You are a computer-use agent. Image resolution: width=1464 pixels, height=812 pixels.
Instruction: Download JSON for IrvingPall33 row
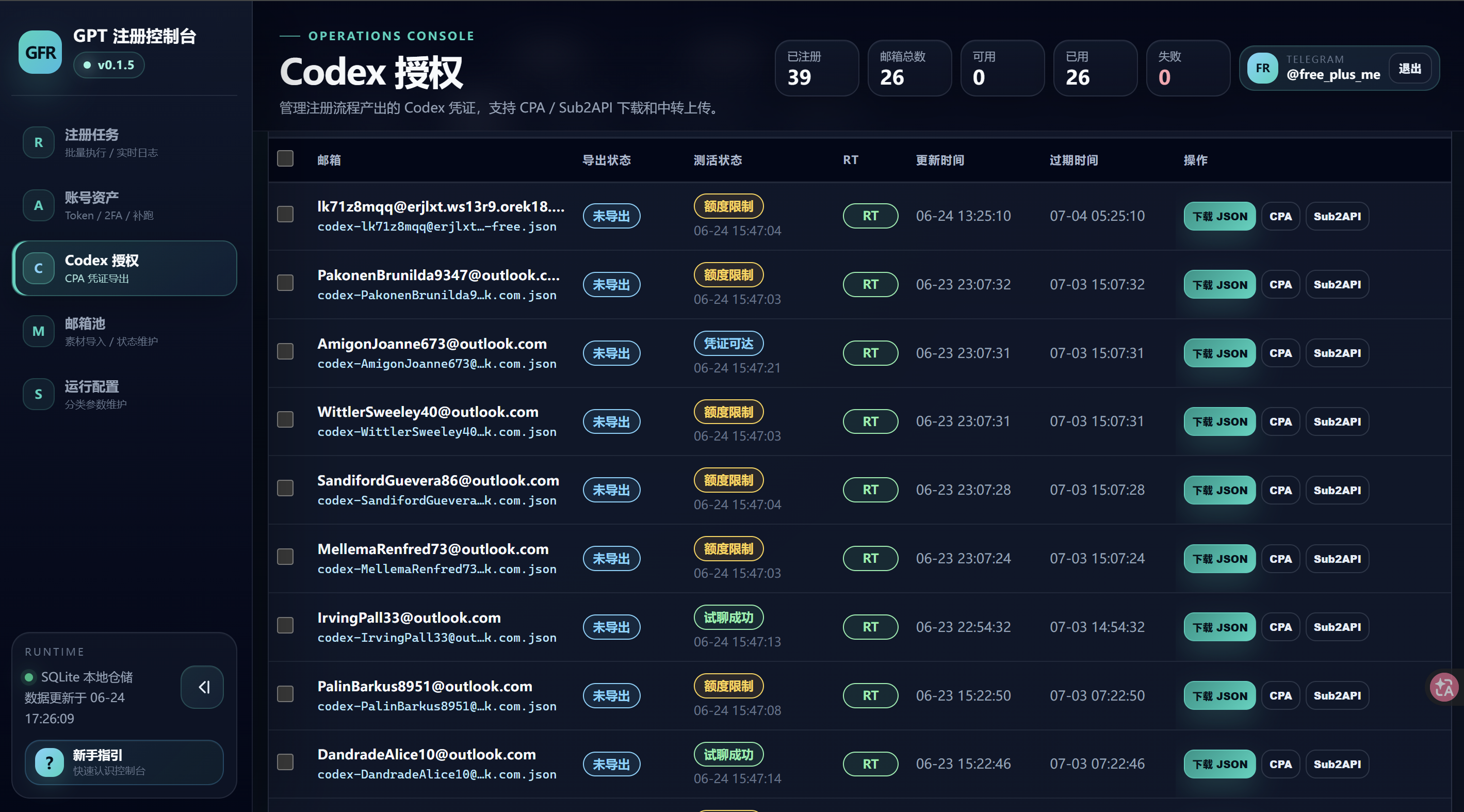(1219, 627)
